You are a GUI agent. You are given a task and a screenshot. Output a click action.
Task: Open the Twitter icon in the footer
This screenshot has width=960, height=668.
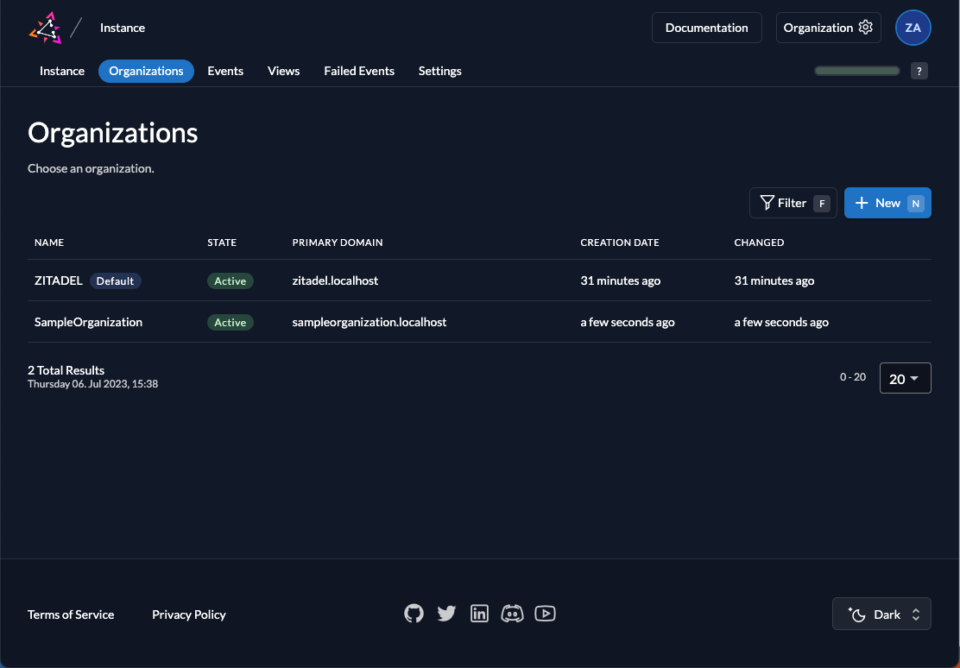tap(446, 613)
